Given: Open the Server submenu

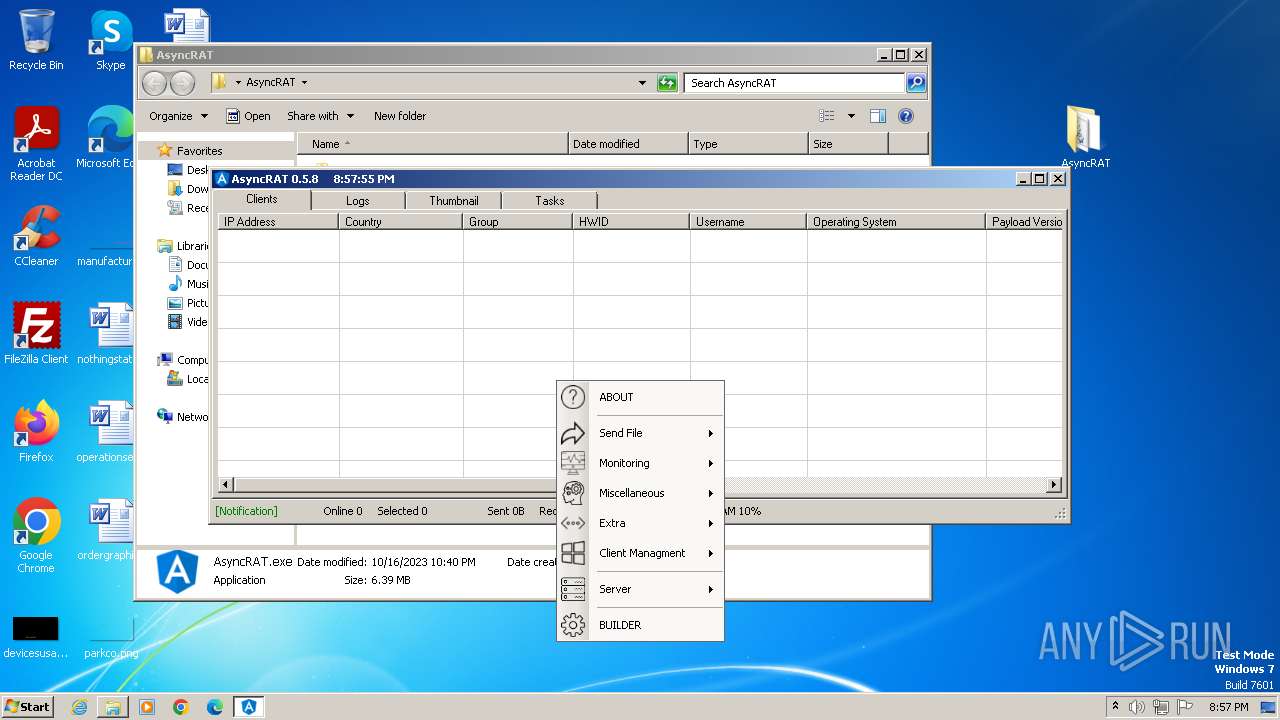Looking at the screenshot, I should point(640,589).
